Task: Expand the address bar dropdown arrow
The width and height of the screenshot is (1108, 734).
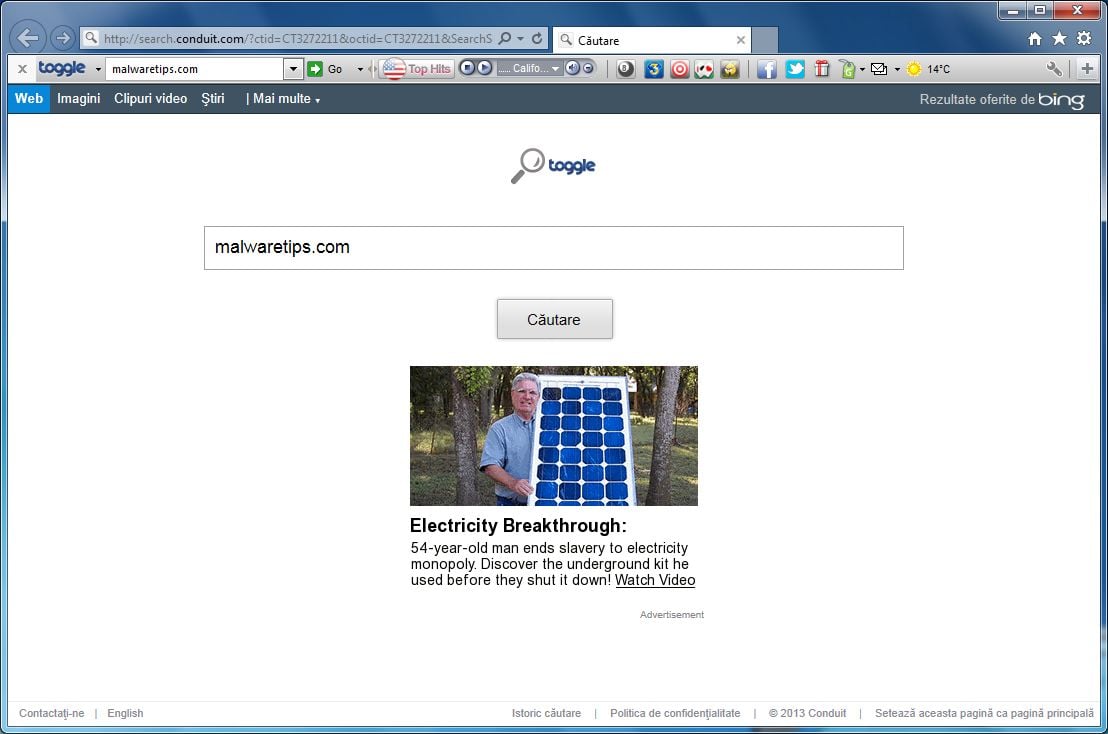Action: coord(521,39)
